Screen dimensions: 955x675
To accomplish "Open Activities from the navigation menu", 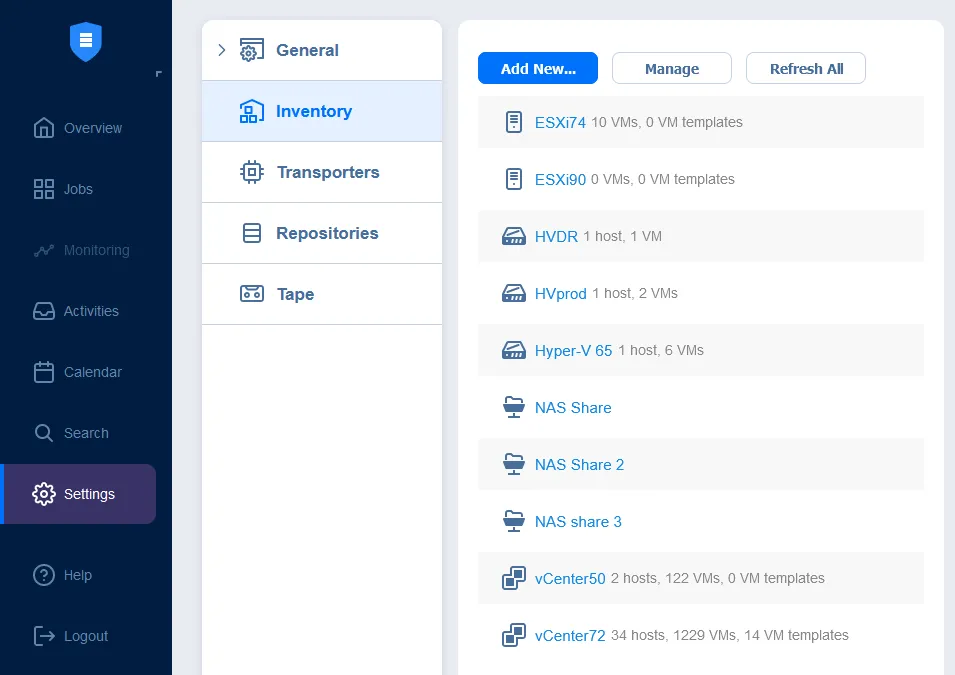I will [x=90, y=311].
